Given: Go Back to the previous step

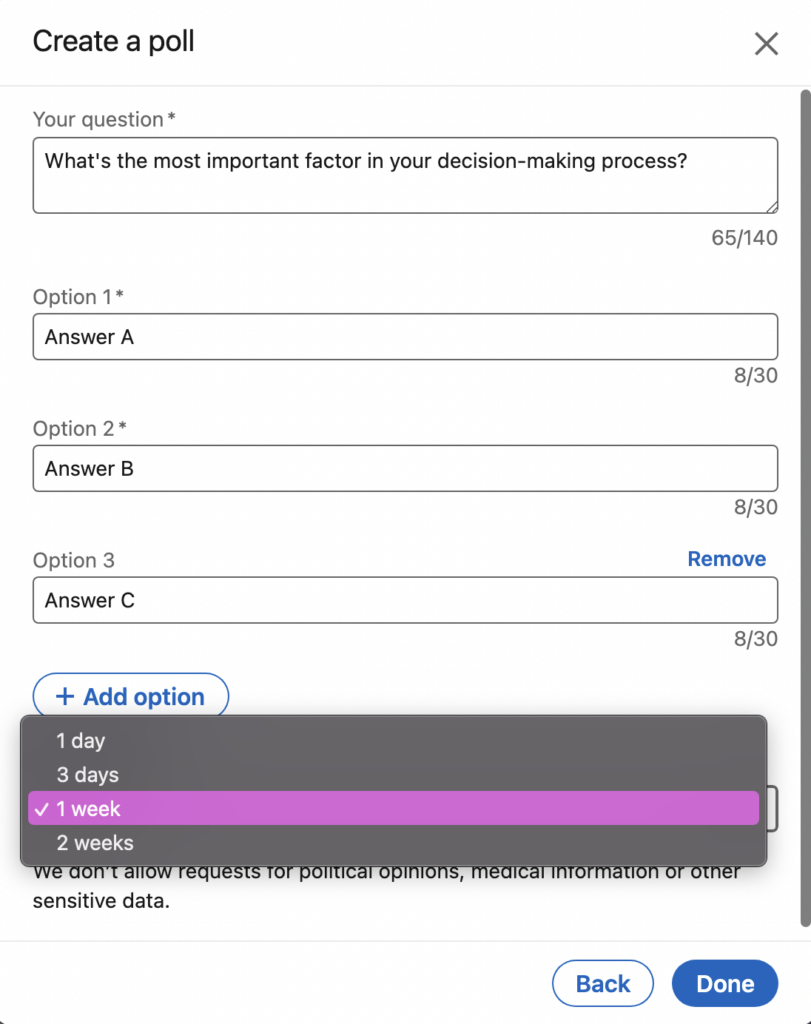Looking at the screenshot, I should point(603,984).
